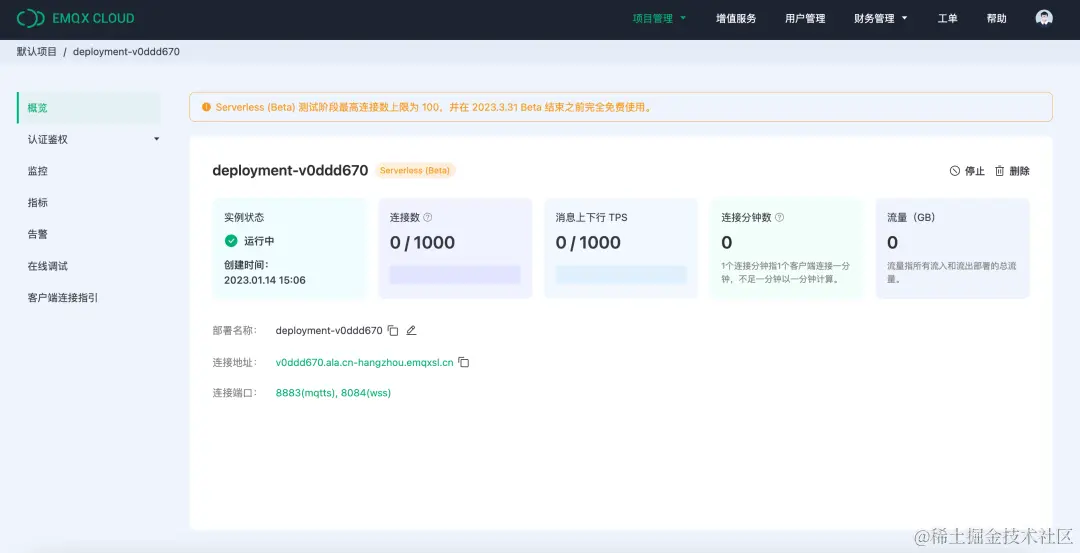Screen dimensions: 1080x553
Task: Click breadcrumb deployment-v0ddd670
Action: click(x=126, y=52)
